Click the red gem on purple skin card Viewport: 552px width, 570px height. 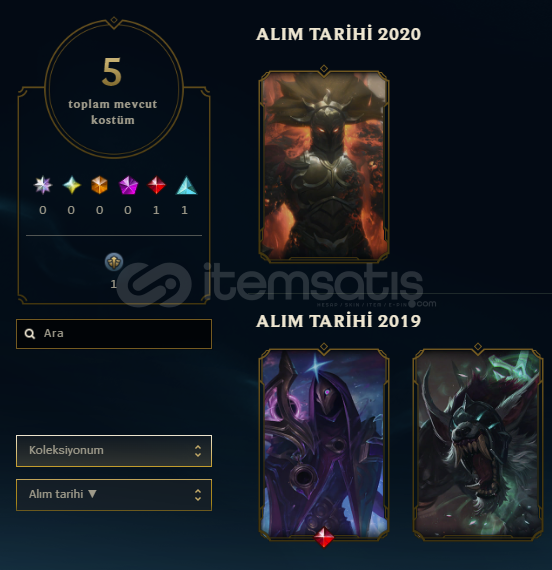[324, 537]
